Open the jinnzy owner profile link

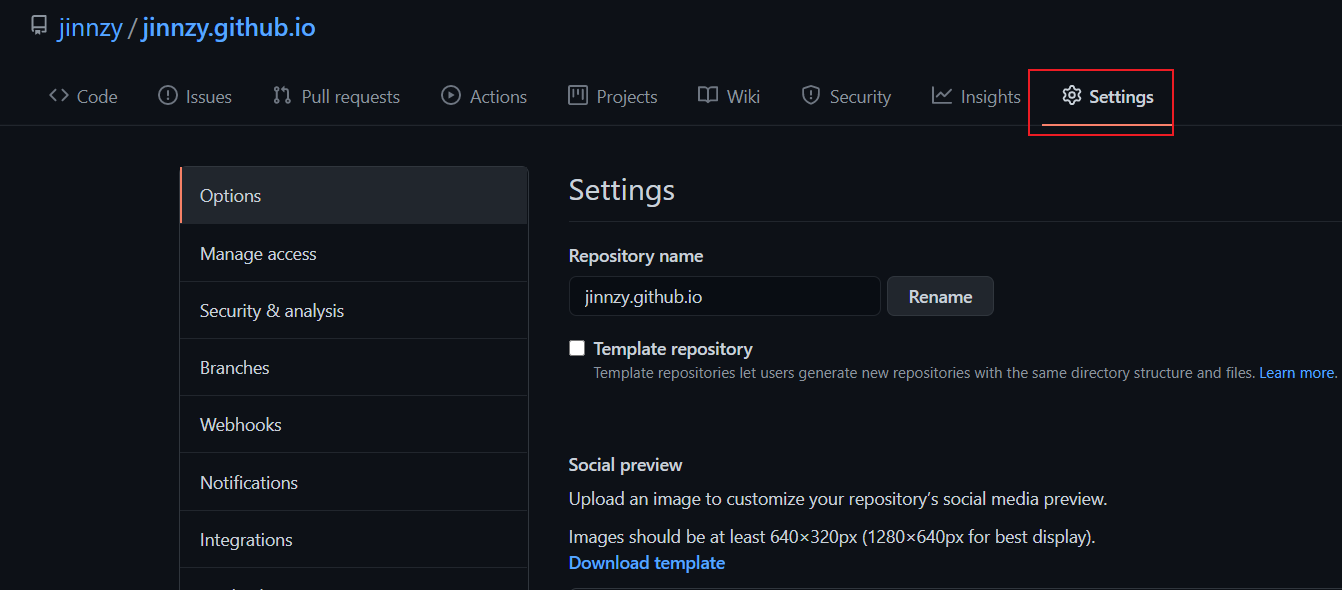click(x=90, y=27)
